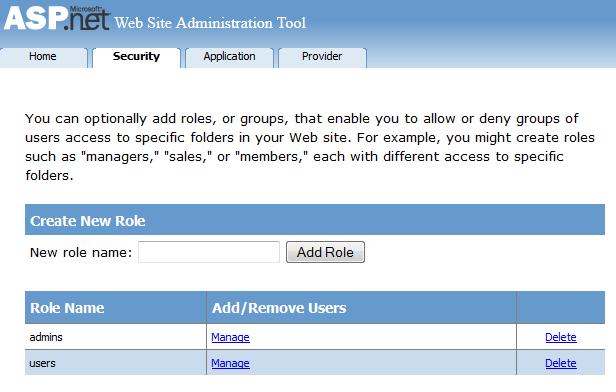Delete the users role

click(x=561, y=363)
